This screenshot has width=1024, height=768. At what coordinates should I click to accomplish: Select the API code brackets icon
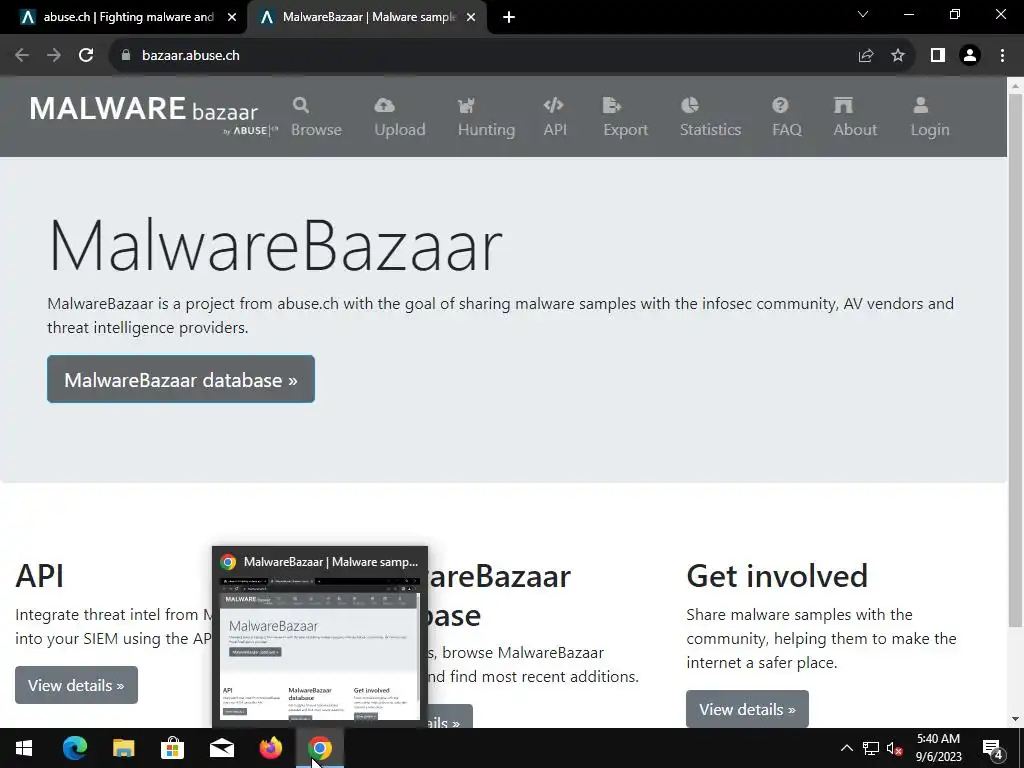pyautogui.click(x=553, y=104)
